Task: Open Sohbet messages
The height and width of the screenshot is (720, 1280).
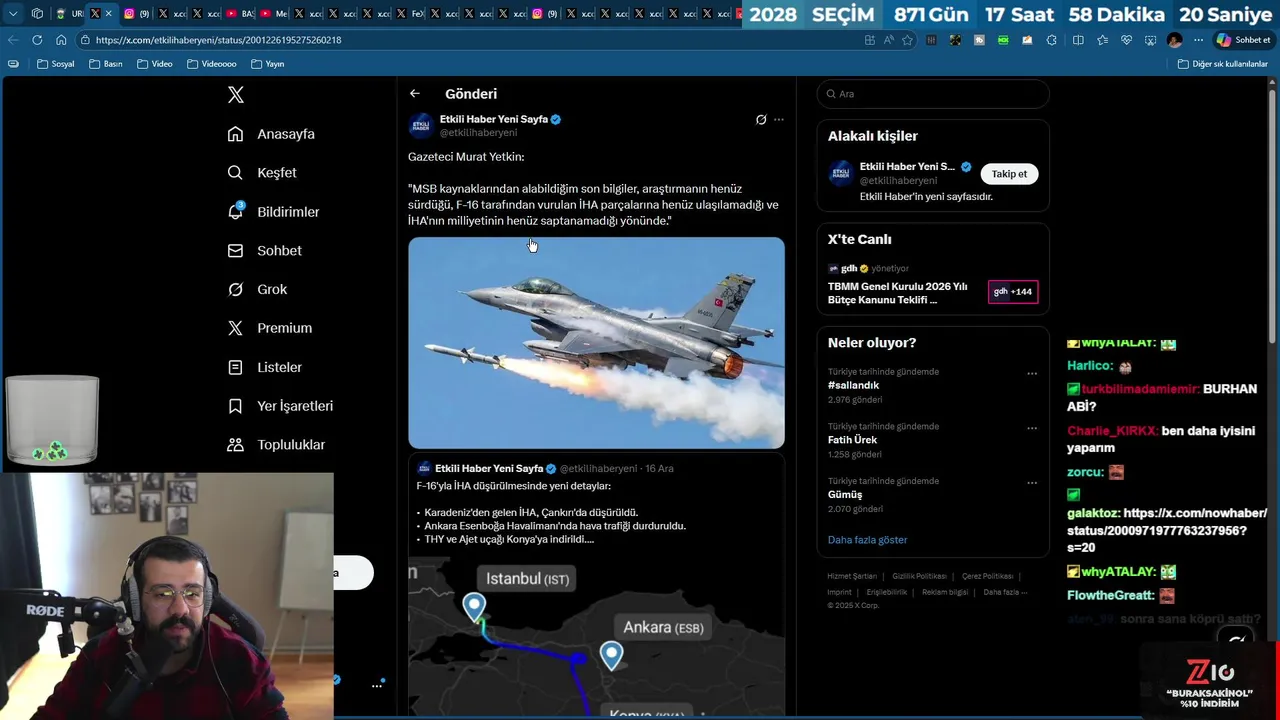Action: pos(264,251)
